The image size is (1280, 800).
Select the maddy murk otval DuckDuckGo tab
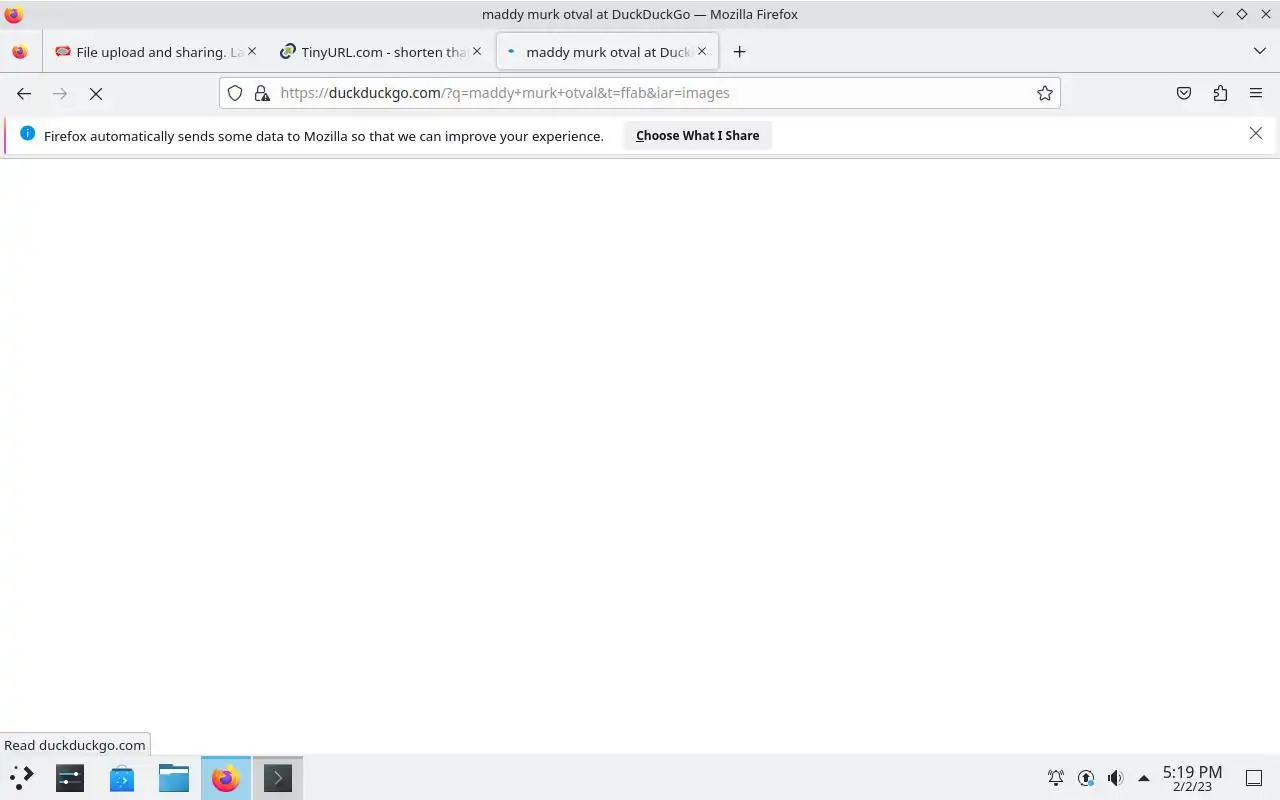(606, 52)
